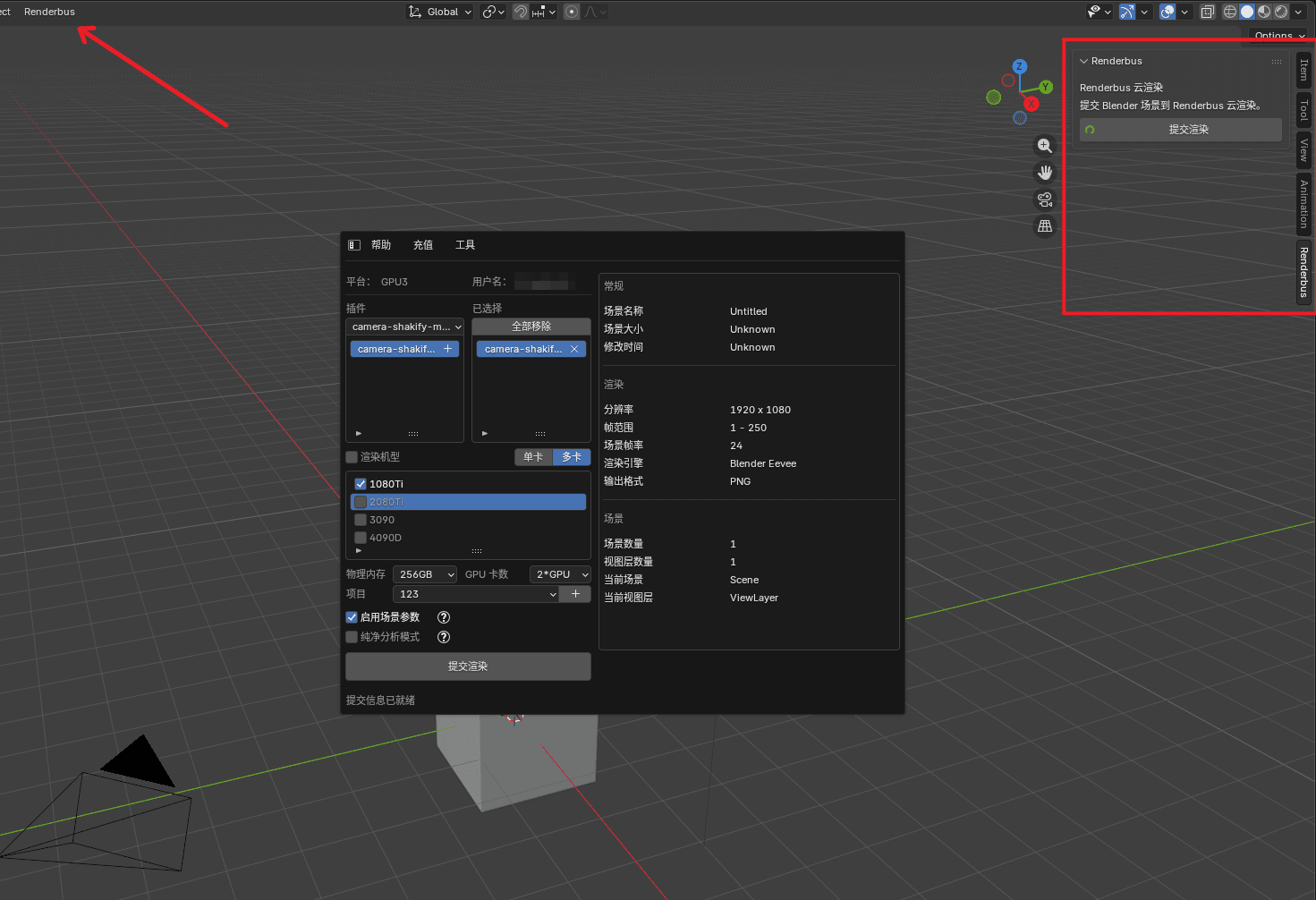Check the 4090D GPU checkbox
The width and height of the screenshot is (1316, 900).
click(361, 538)
